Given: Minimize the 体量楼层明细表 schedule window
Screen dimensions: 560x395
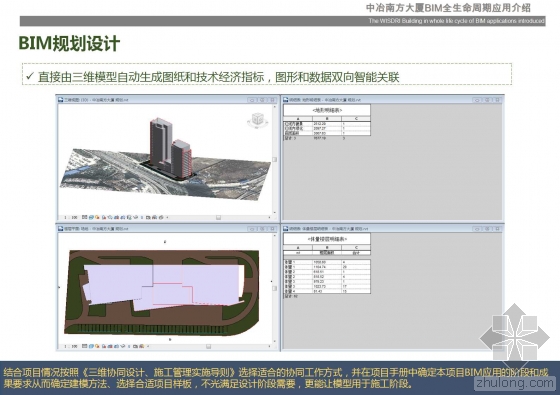Looking at the screenshot, I should click(x=477, y=229).
